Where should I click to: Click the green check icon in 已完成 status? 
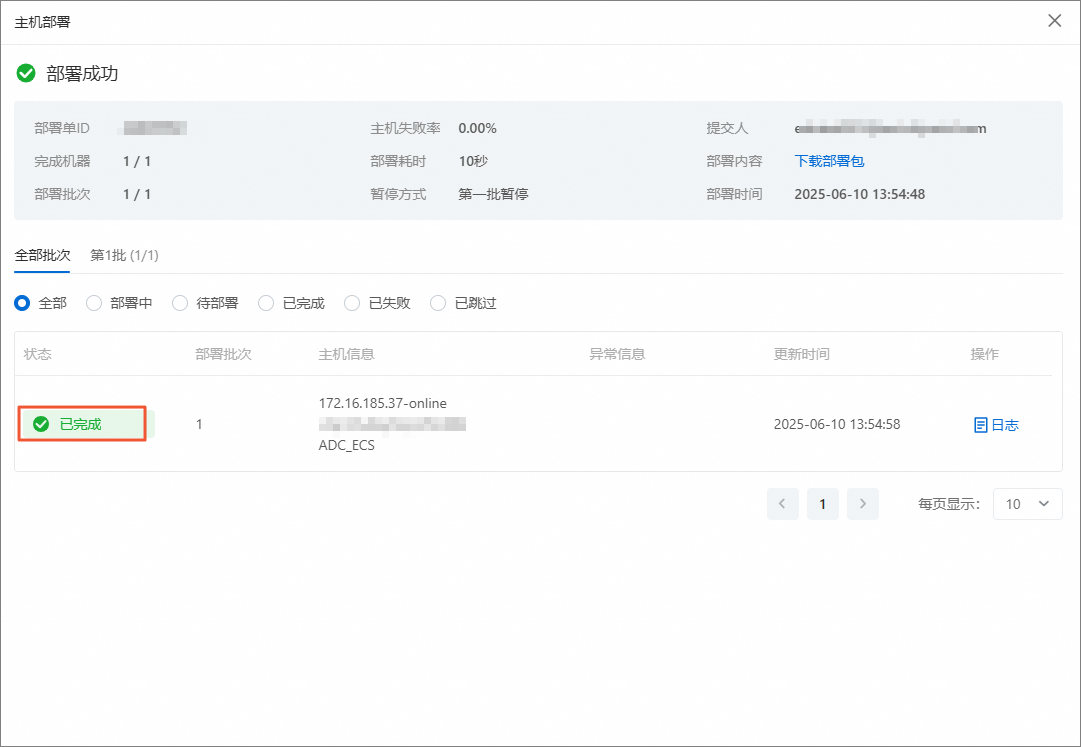click(41, 424)
